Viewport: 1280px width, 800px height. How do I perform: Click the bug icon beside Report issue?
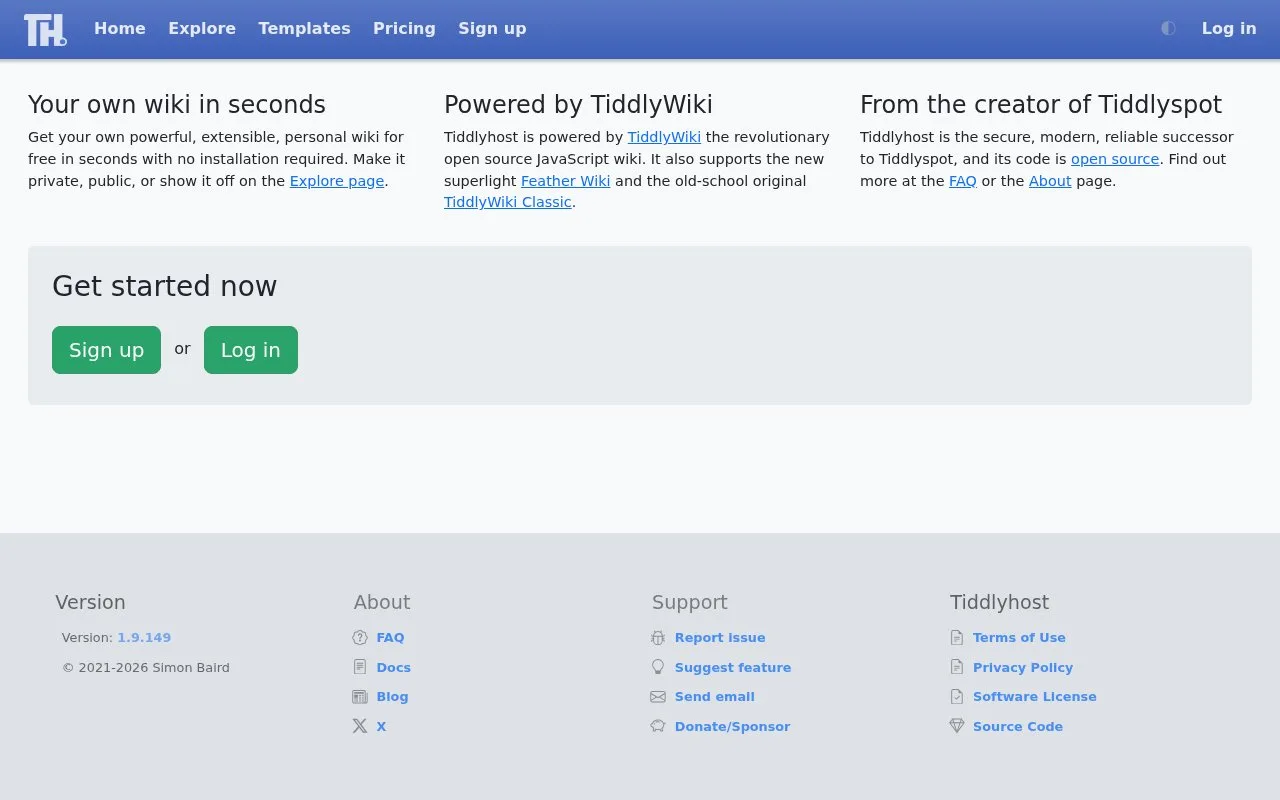[658, 638]
